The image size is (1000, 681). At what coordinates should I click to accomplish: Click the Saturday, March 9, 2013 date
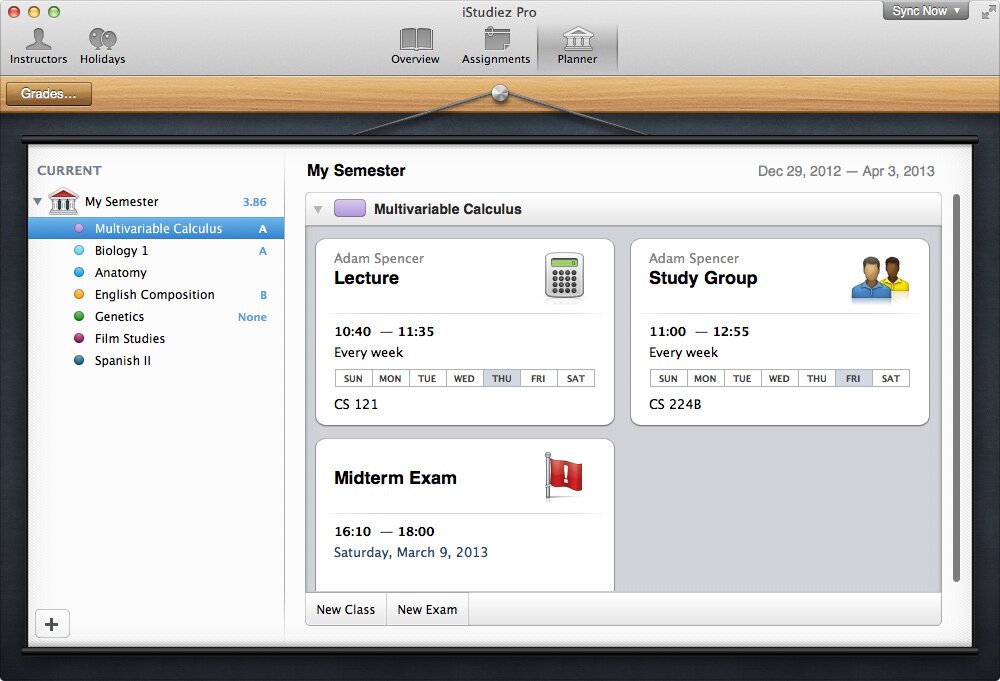coord(411,552)
